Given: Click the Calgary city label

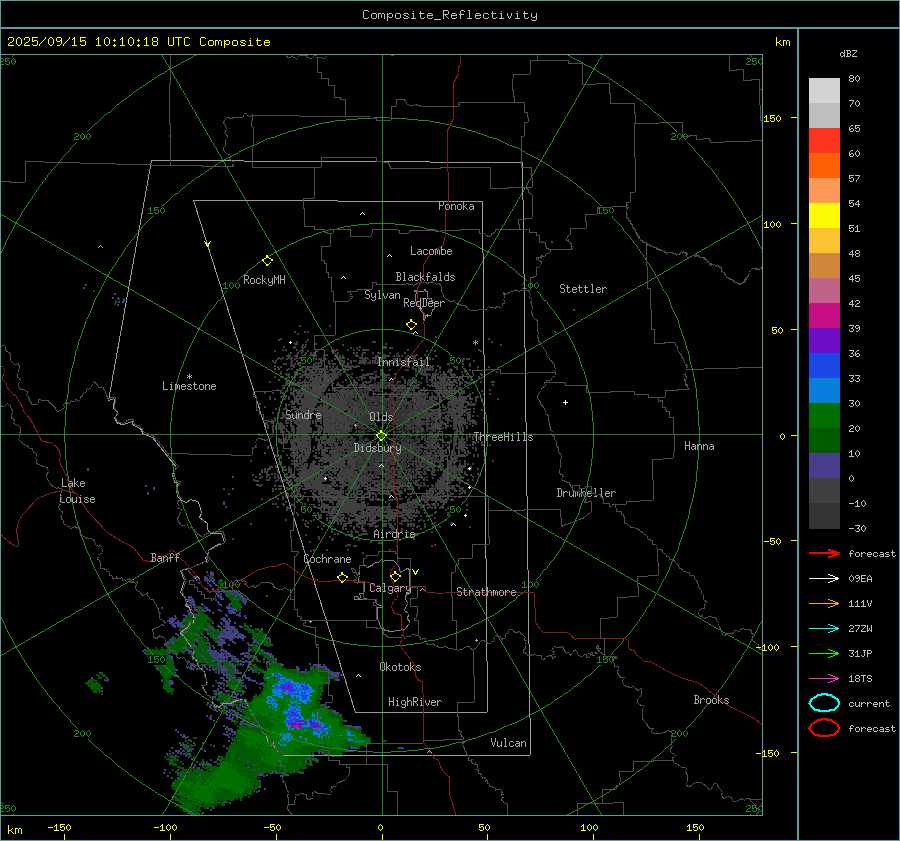Looking at the screenshot, I should click(x=390, y=588).
